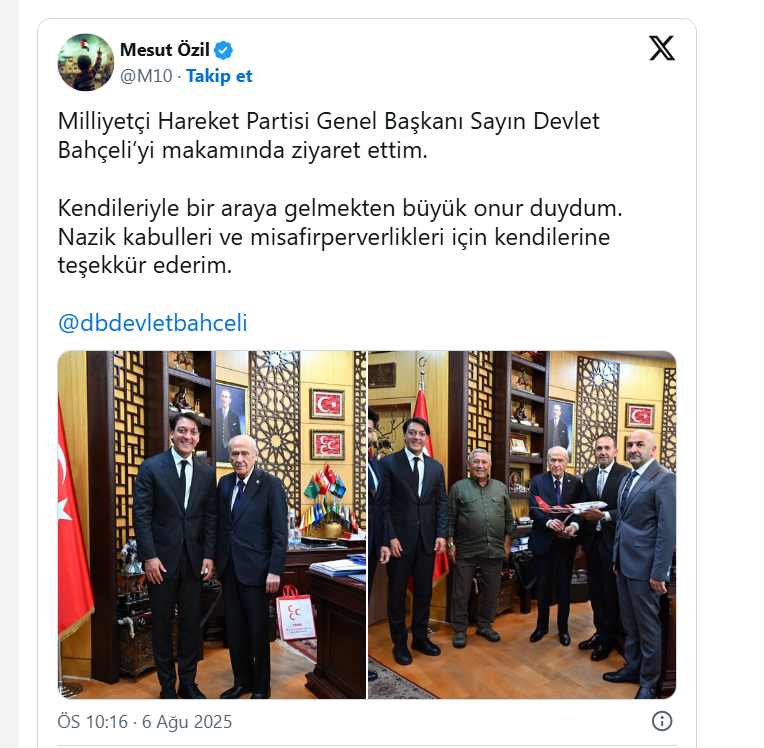Click the tweet's first paragraph about Devlet Bahçeli
Viewport: 764px width, 748px height.
tap(328, 135)
